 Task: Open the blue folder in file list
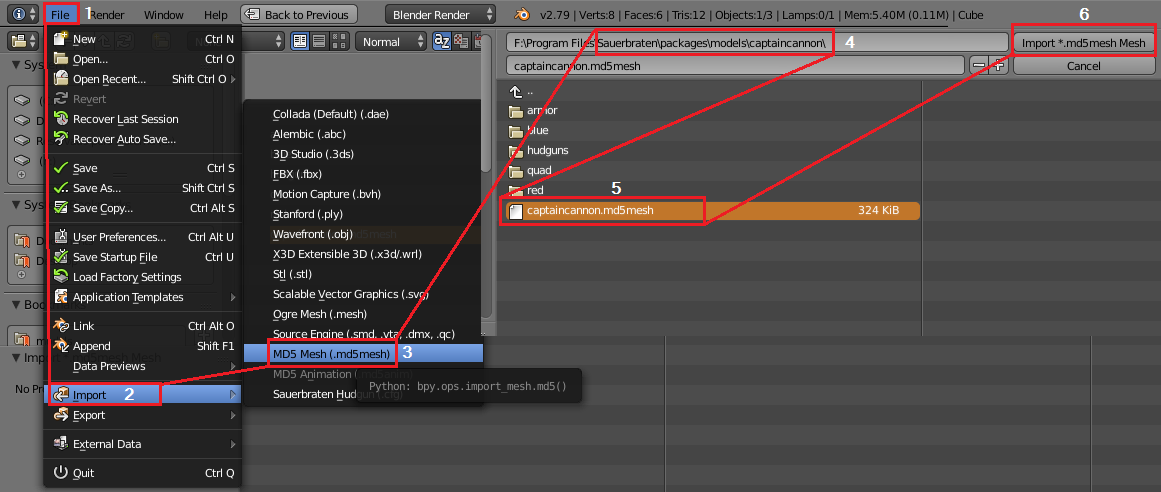click(538, 131)
